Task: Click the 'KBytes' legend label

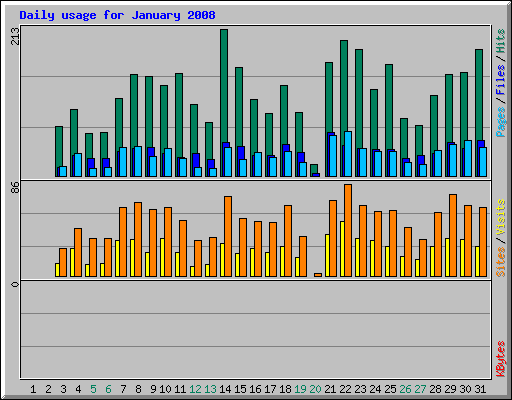Action: [501, 359]
